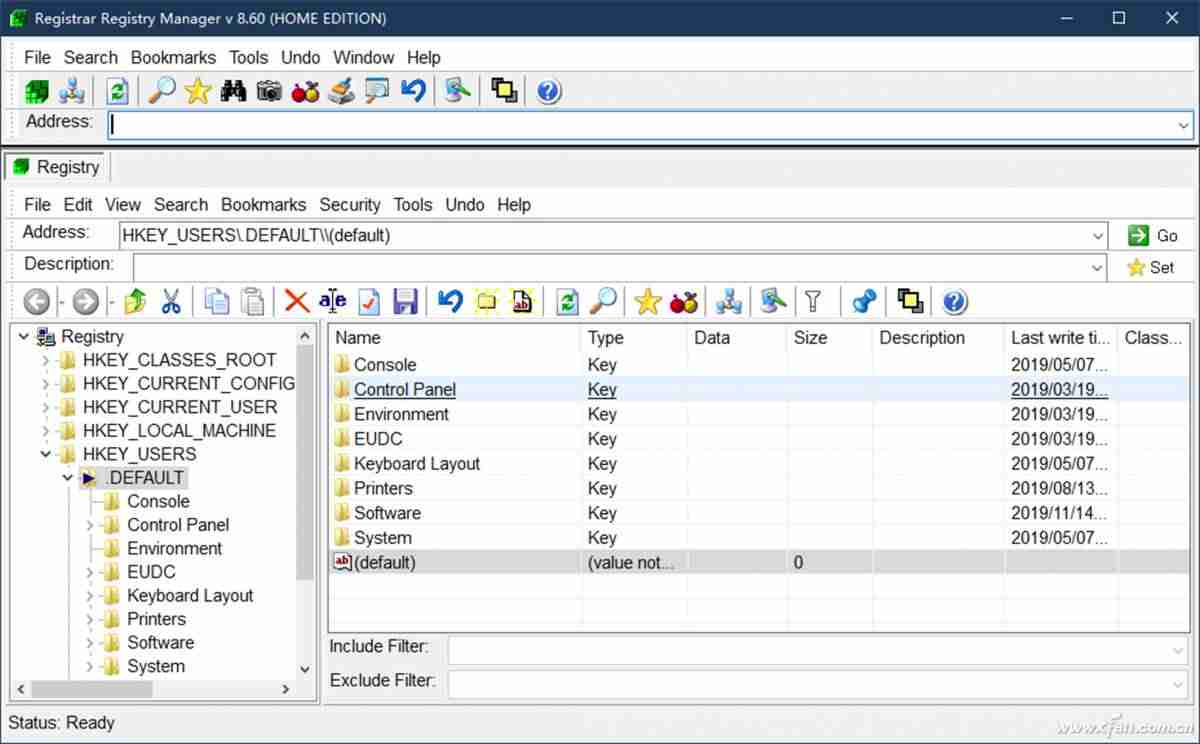1200x744 pixels.
Task: Click the Go button
Action: point(1153,236)
